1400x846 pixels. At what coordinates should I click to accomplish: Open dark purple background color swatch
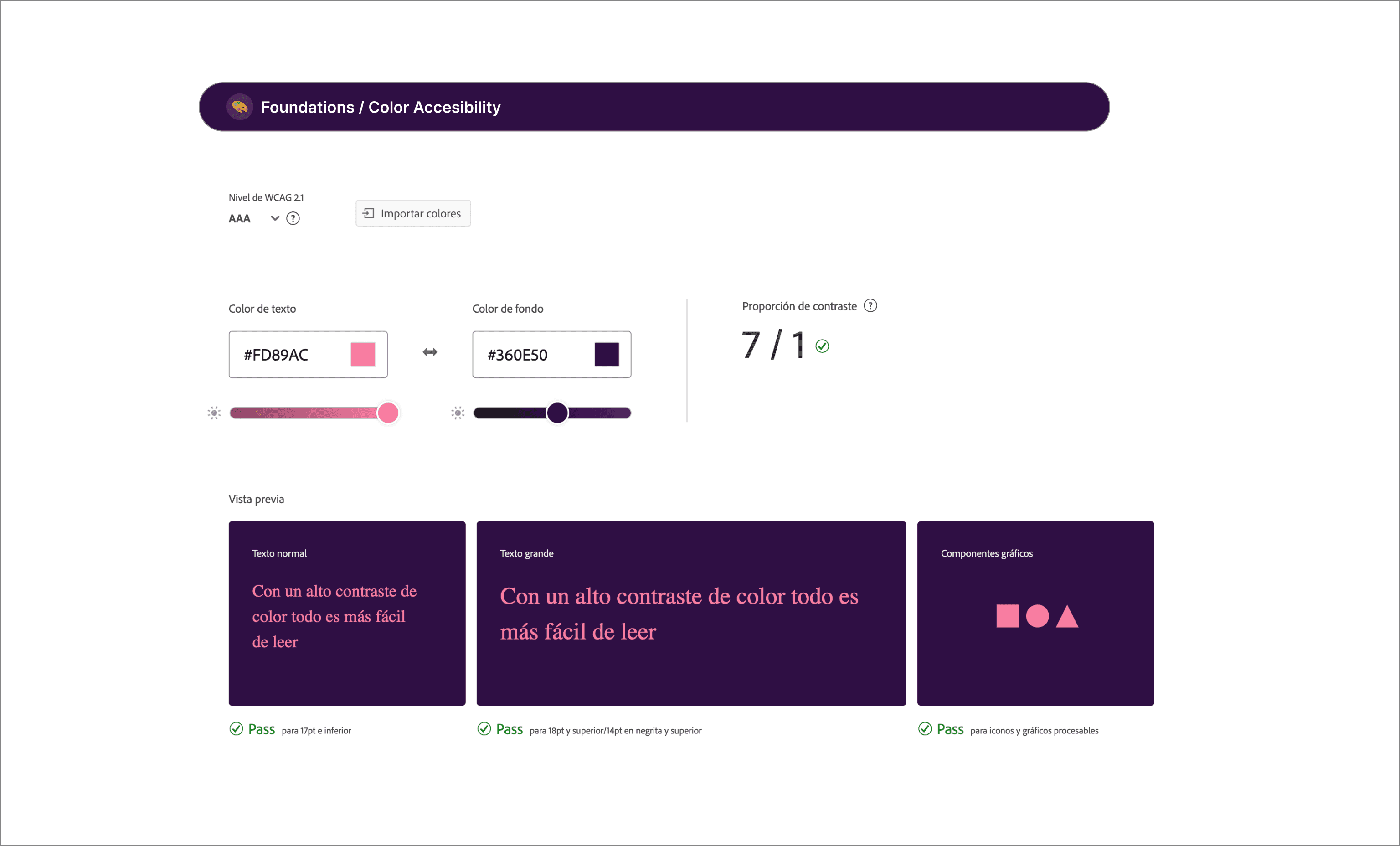point(607,355)
